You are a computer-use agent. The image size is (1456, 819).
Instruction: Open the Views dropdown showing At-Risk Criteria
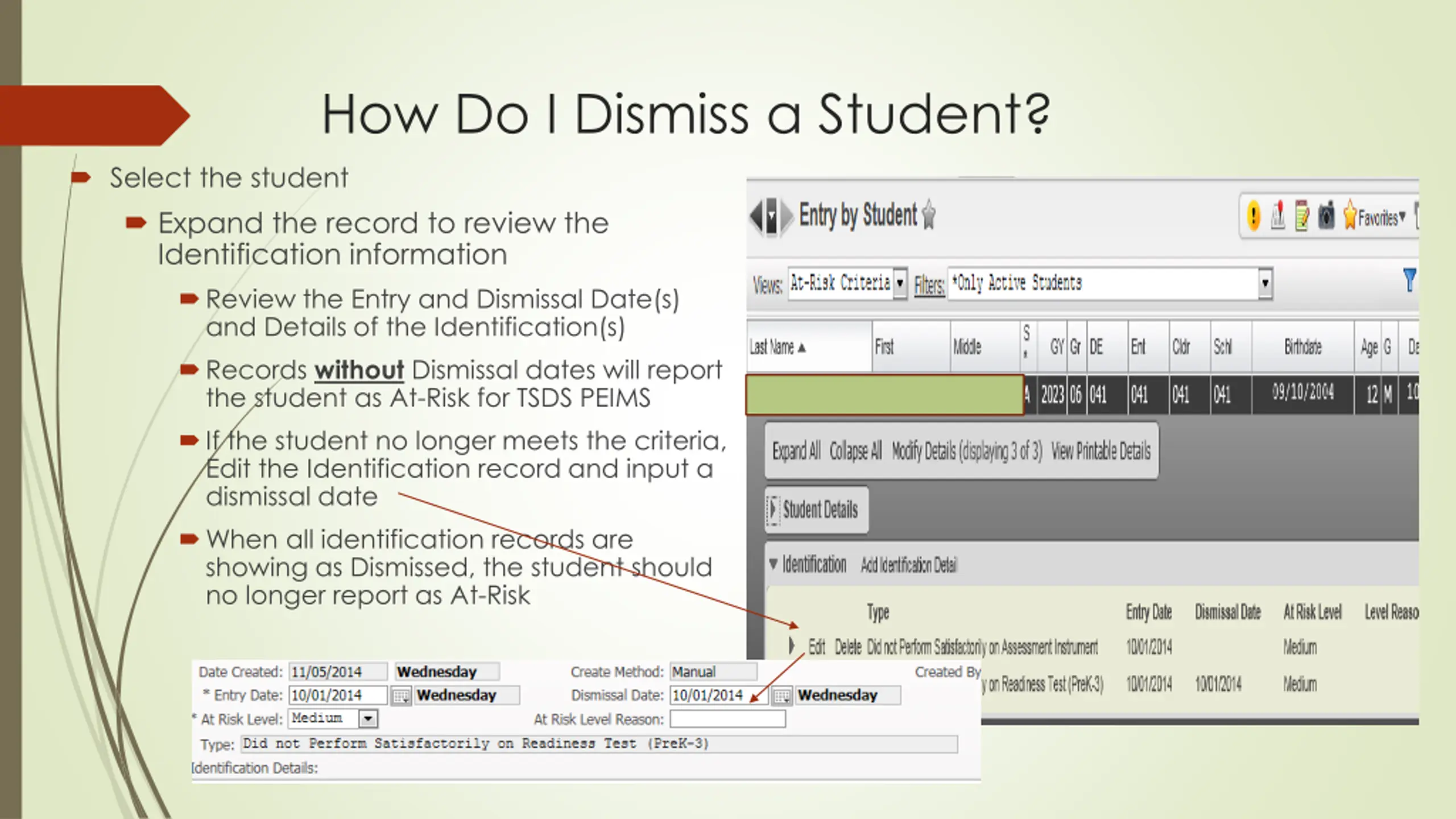click(847, 283)
